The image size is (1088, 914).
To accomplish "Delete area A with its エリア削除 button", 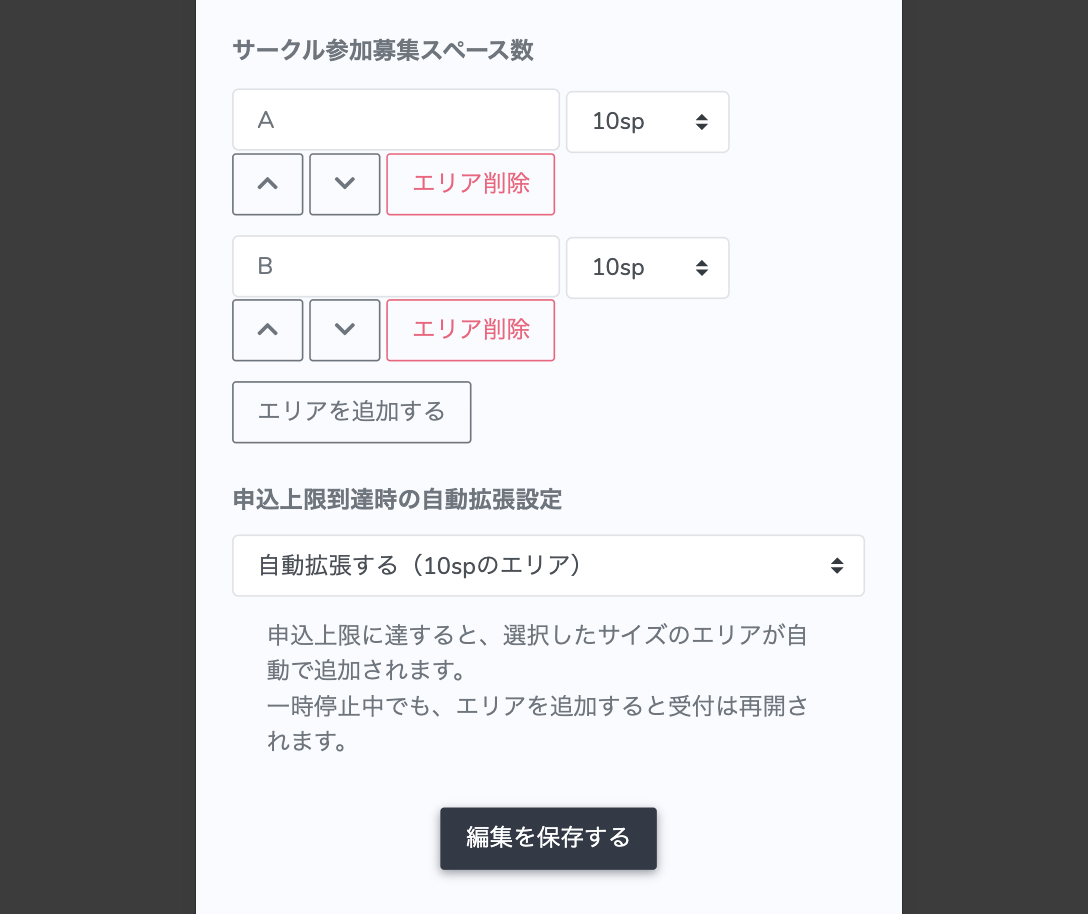I will pos(470,184).
